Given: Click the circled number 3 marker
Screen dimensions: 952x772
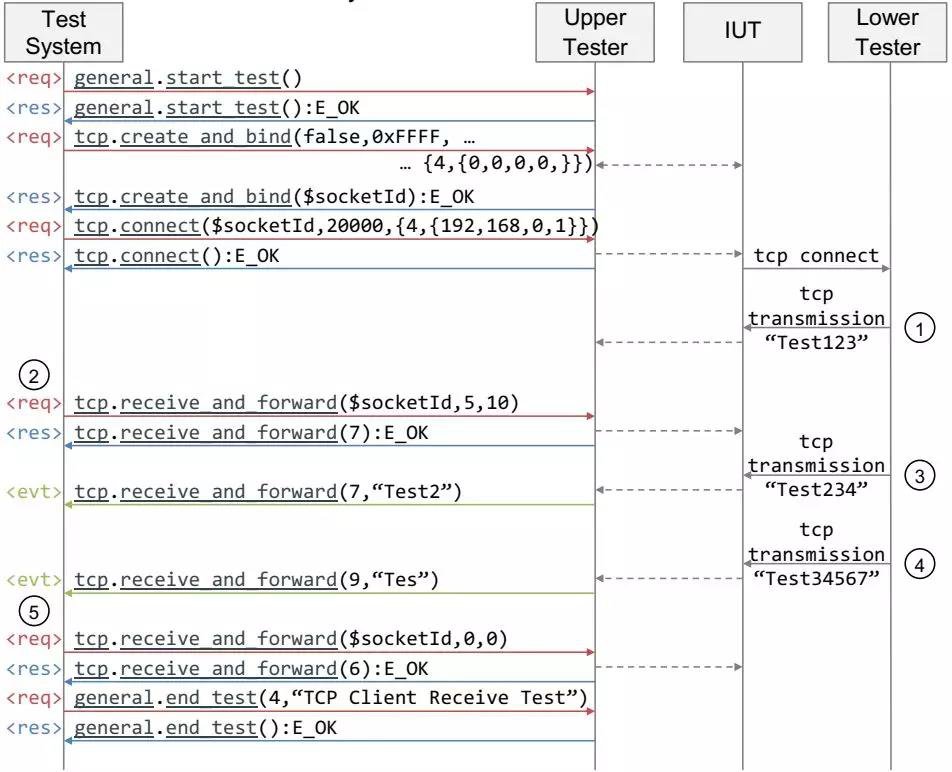Looking at the screenshot, I should coord(919,476).
